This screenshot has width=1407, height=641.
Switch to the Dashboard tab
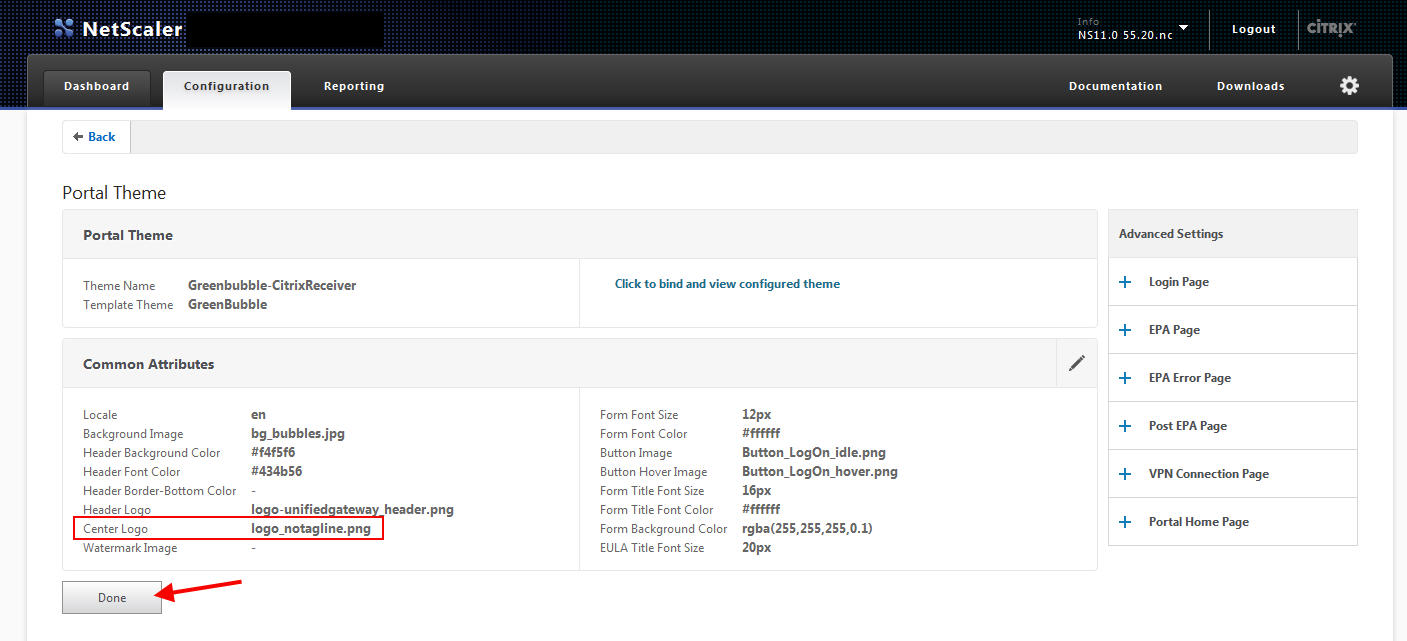click(97, 87)
